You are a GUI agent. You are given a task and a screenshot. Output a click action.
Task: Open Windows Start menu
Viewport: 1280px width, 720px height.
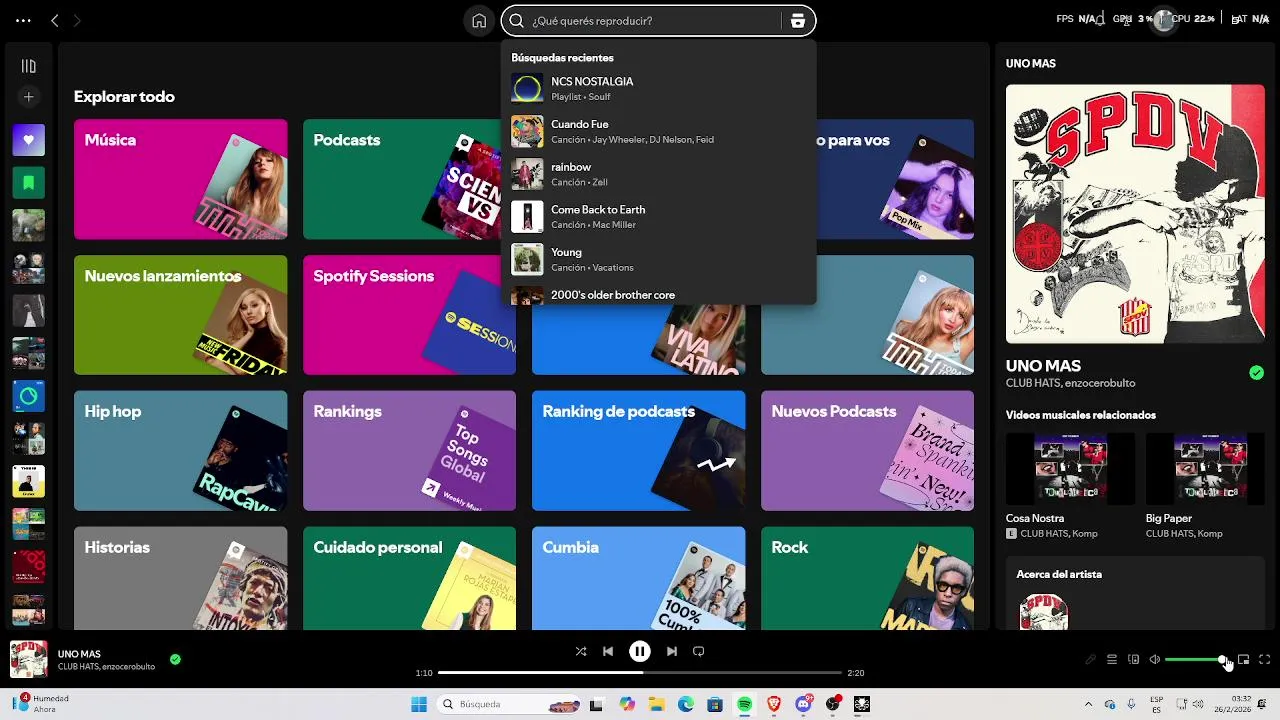(x=419, y=704)
